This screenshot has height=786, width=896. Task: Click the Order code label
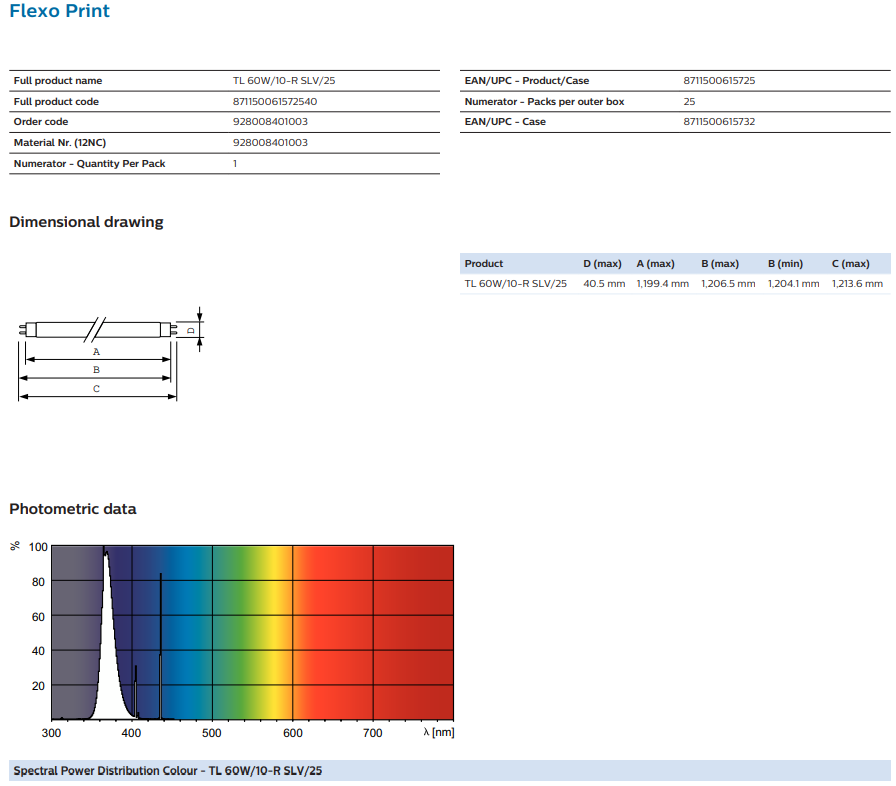pyautogui.click(x=41, y=122)
